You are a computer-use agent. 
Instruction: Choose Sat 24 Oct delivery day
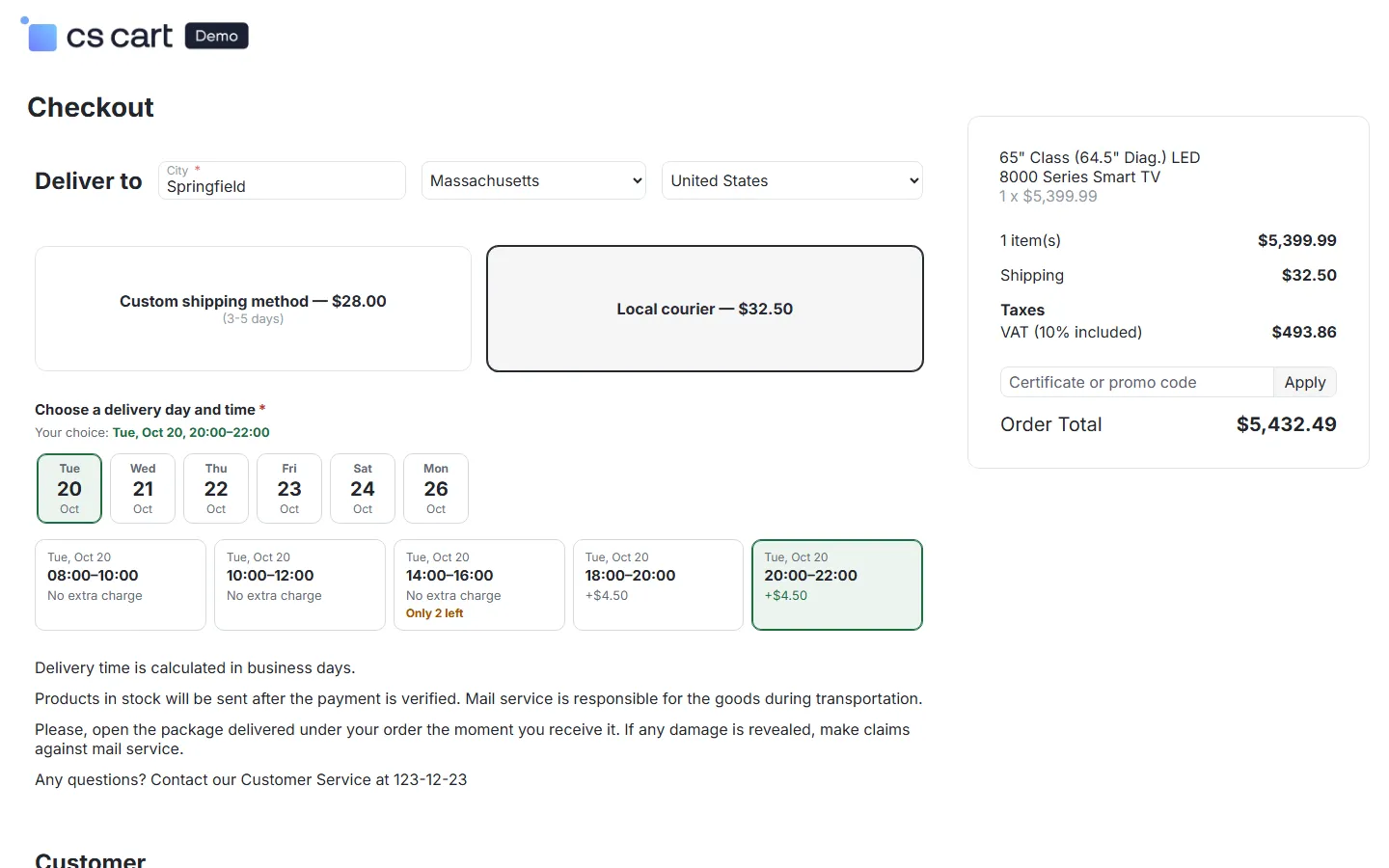(363, 488)
